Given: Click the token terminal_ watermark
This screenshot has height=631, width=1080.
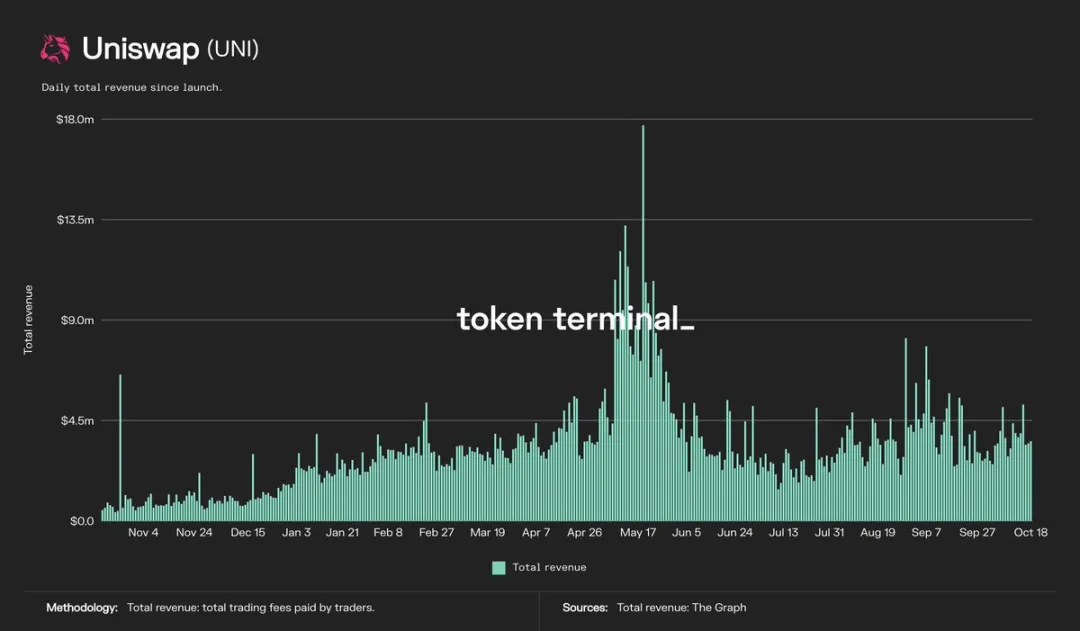Looking at the screenshot, I should coord(575,319).
